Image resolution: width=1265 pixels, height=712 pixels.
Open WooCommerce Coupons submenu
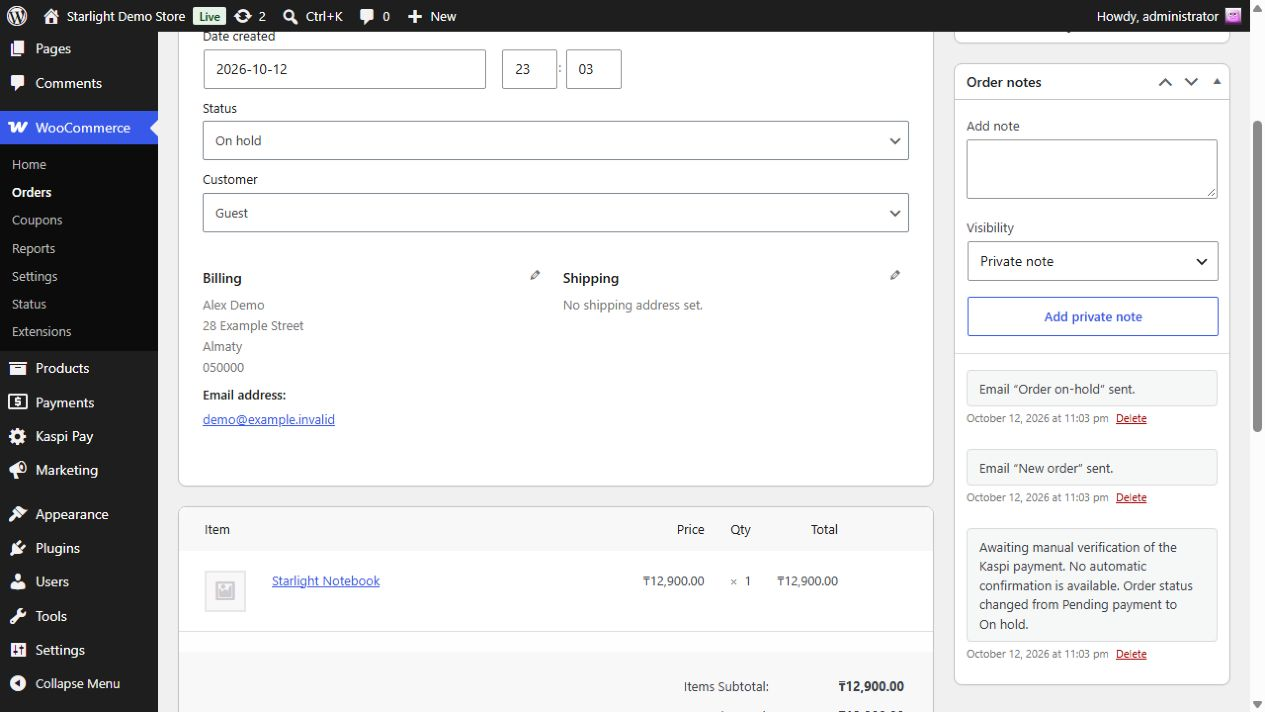(37, 220)
